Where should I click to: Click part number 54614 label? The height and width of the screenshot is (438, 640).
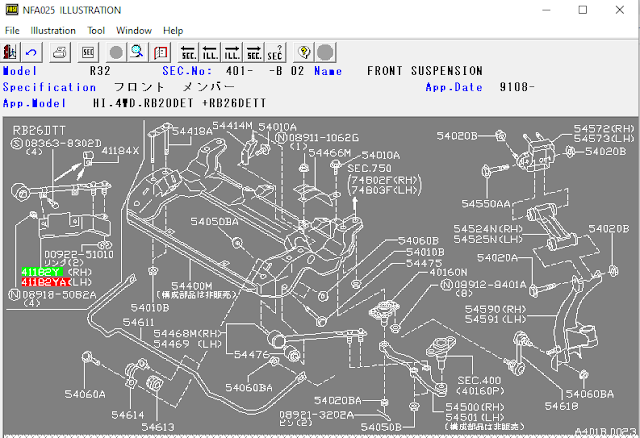tap(128, 415)
